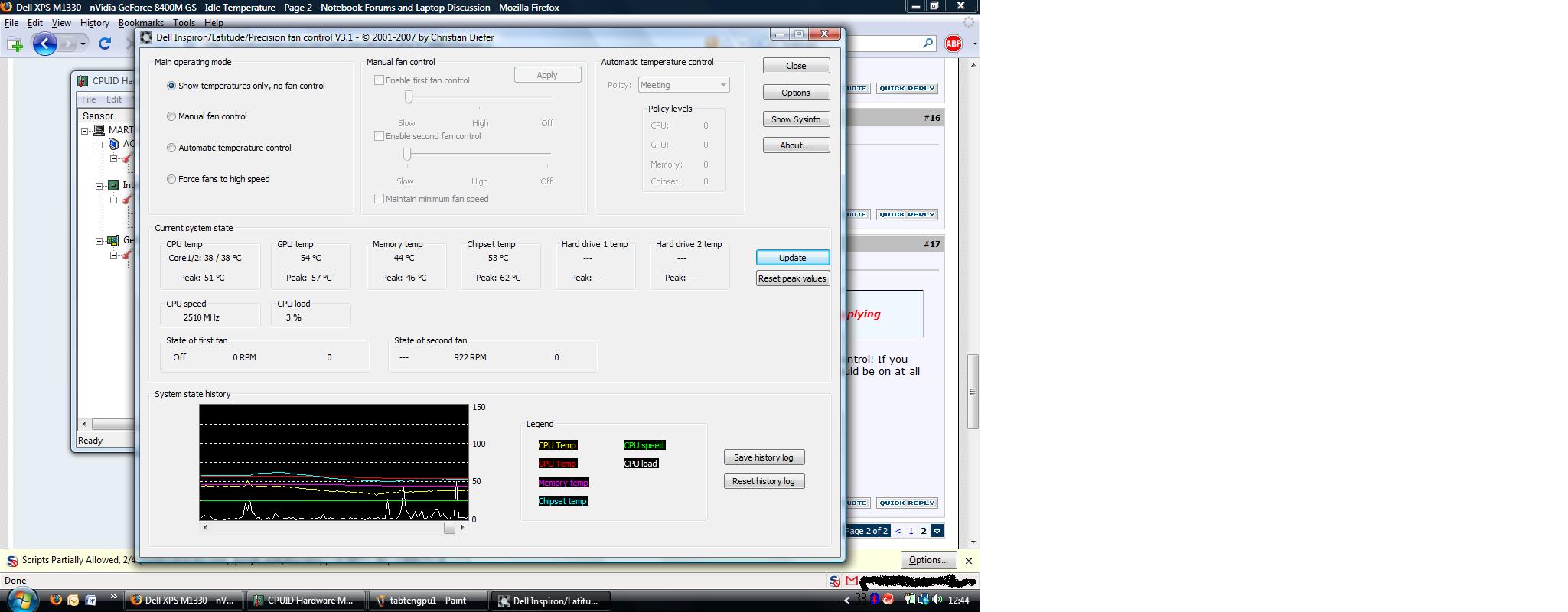Image resolution: width=1568 pixels, height=612 pixels.
Task: Click the Sensor column header in CPUID
Action: (106, 116)
